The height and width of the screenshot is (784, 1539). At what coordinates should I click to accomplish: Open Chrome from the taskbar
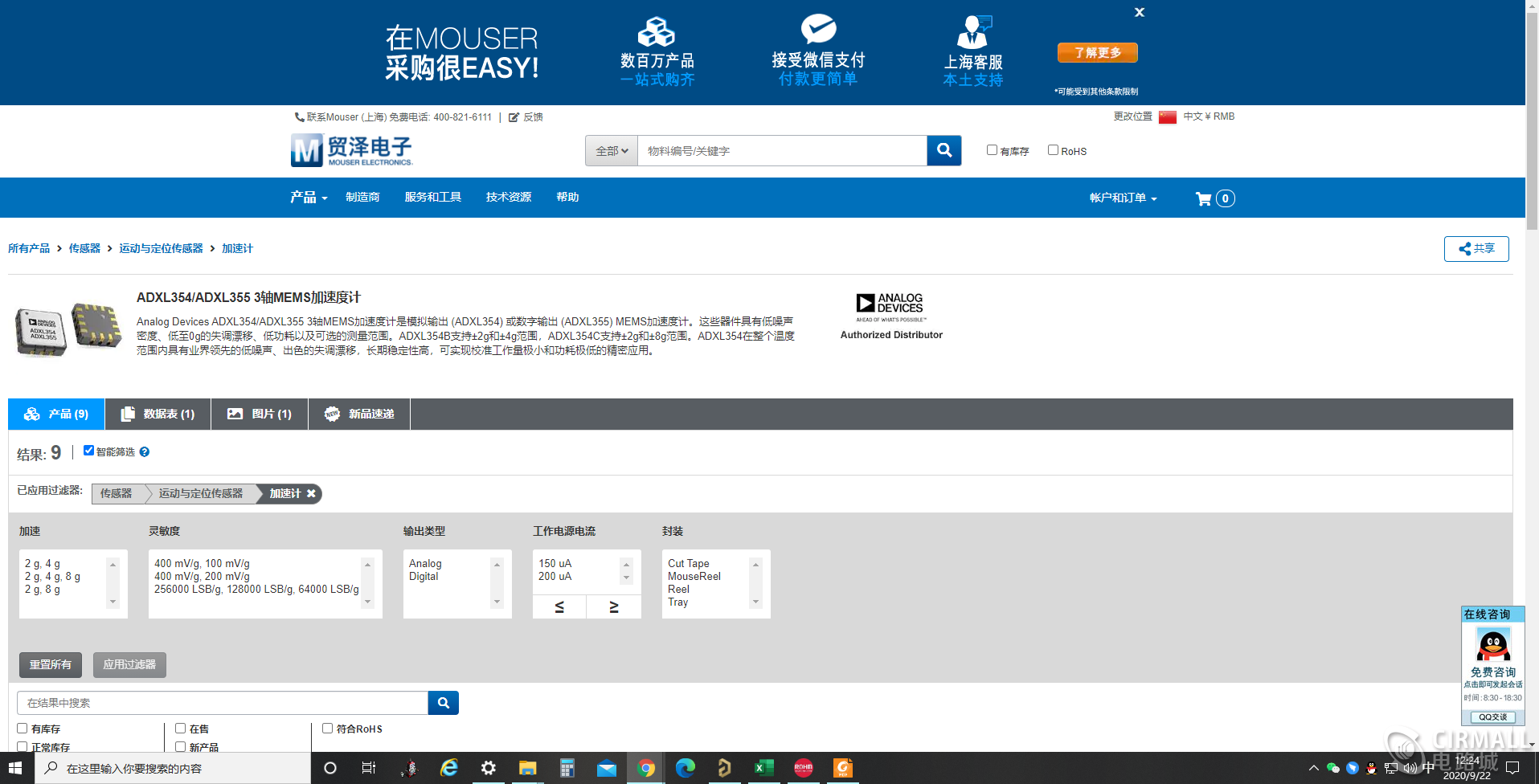click(646, 768)
